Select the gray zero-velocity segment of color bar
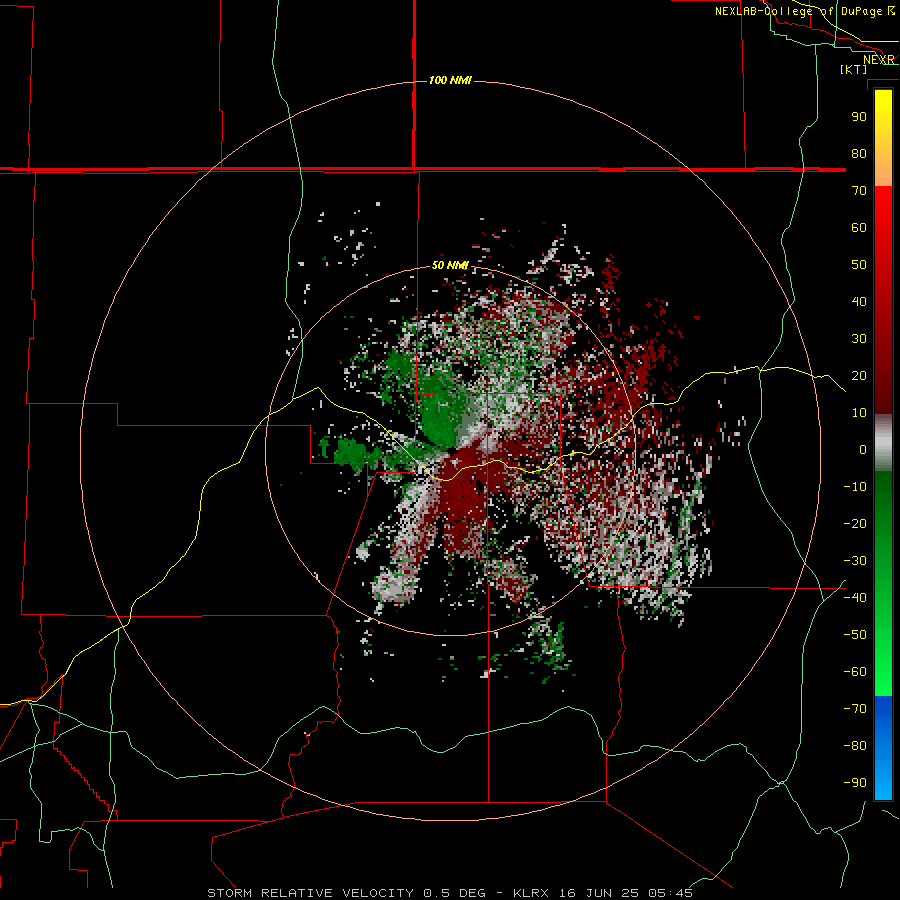The width and height of the screenshot is (900, 900). (883, 443)
